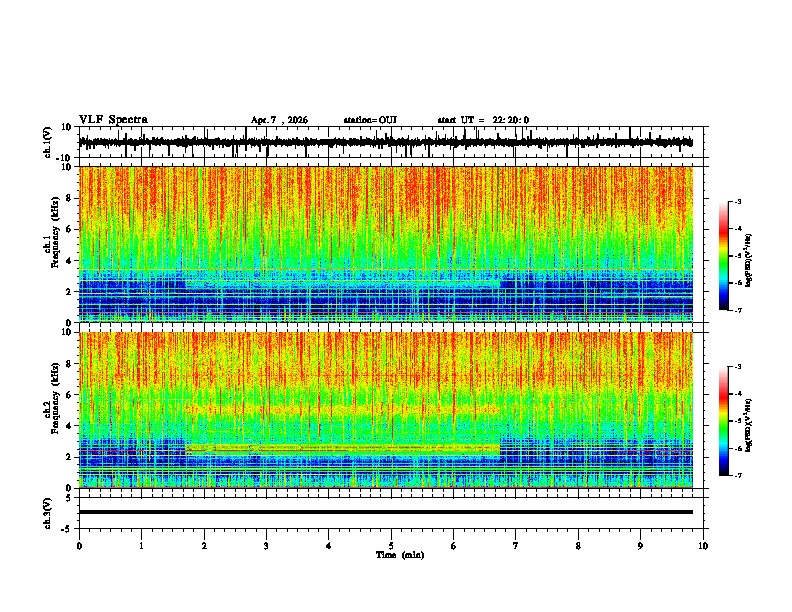The height and width of the screenshot is (612, 792).
Task: Click time tick label "7" on x-axis
Action: click(x=516, y=546)
